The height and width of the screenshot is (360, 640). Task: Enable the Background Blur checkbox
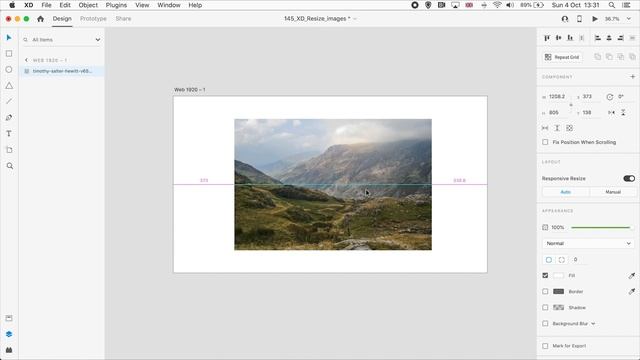(545, 323)
